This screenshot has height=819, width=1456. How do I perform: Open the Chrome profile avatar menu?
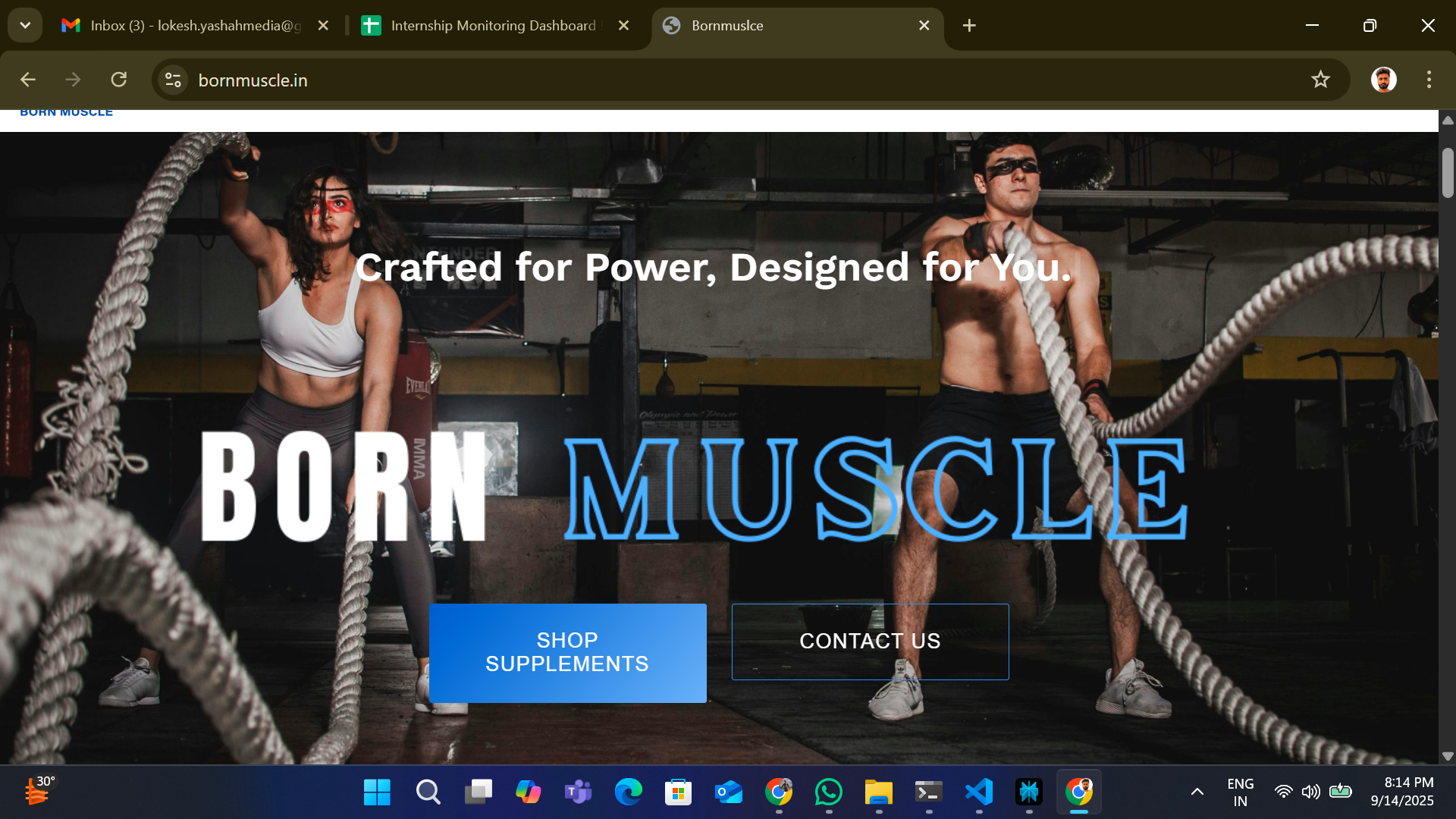[1382, 80]
